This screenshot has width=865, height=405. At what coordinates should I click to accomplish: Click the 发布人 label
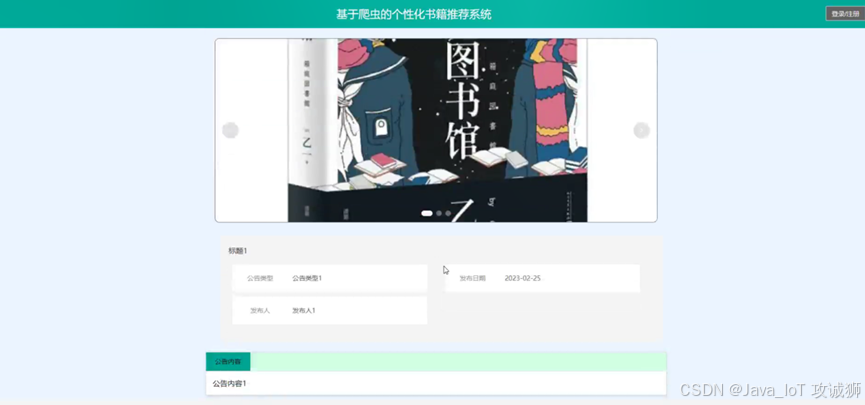coord(260,311)
